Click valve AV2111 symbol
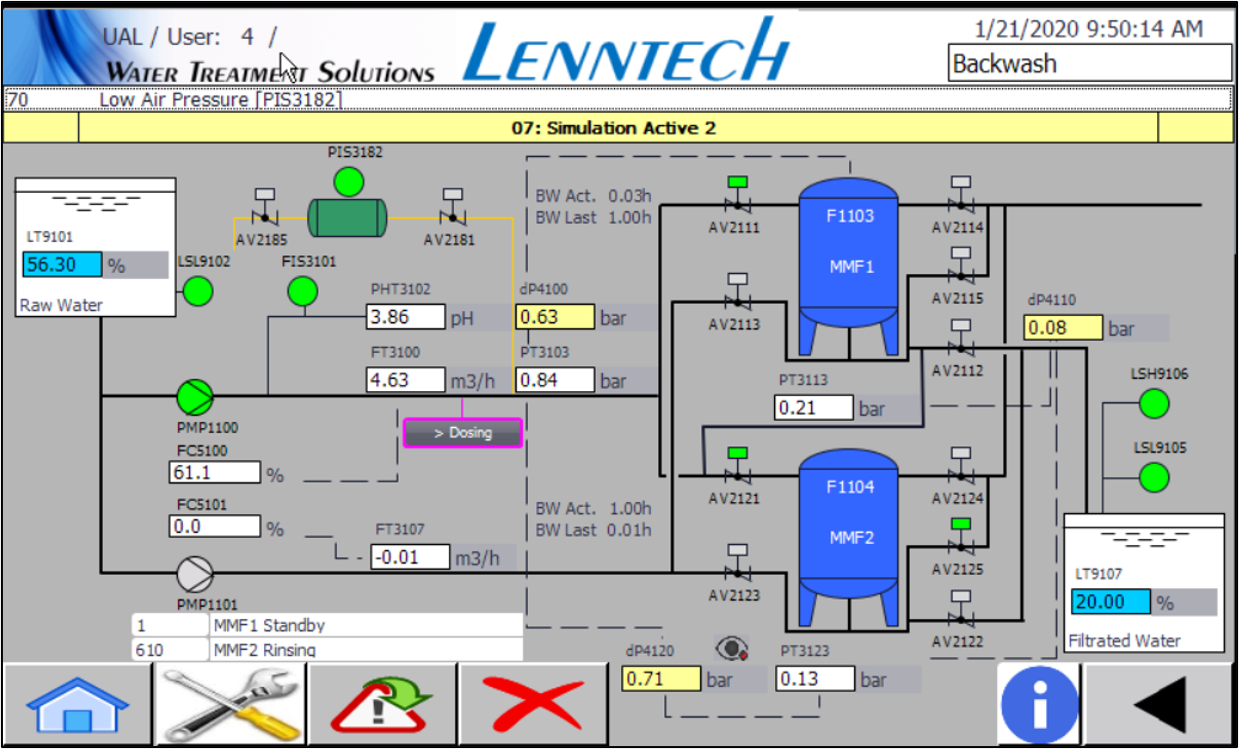 [x=737, y=197]
